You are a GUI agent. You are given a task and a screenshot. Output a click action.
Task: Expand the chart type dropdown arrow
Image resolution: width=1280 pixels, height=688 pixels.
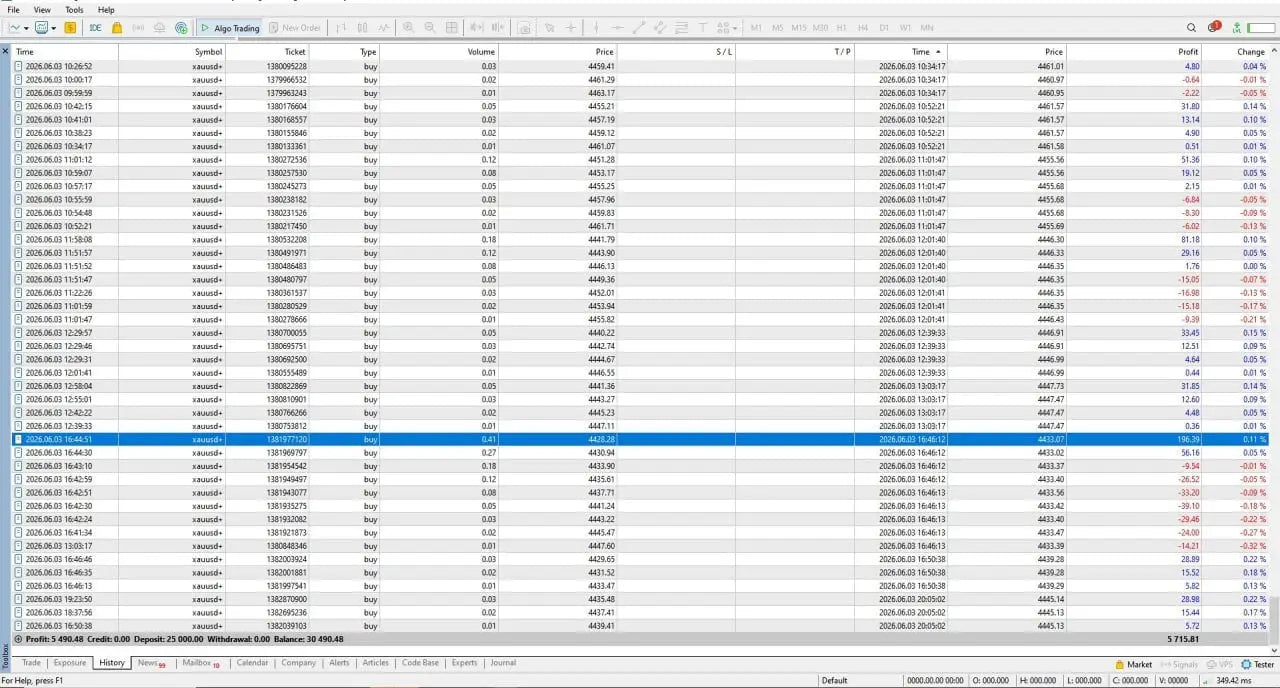click(27, 28)
